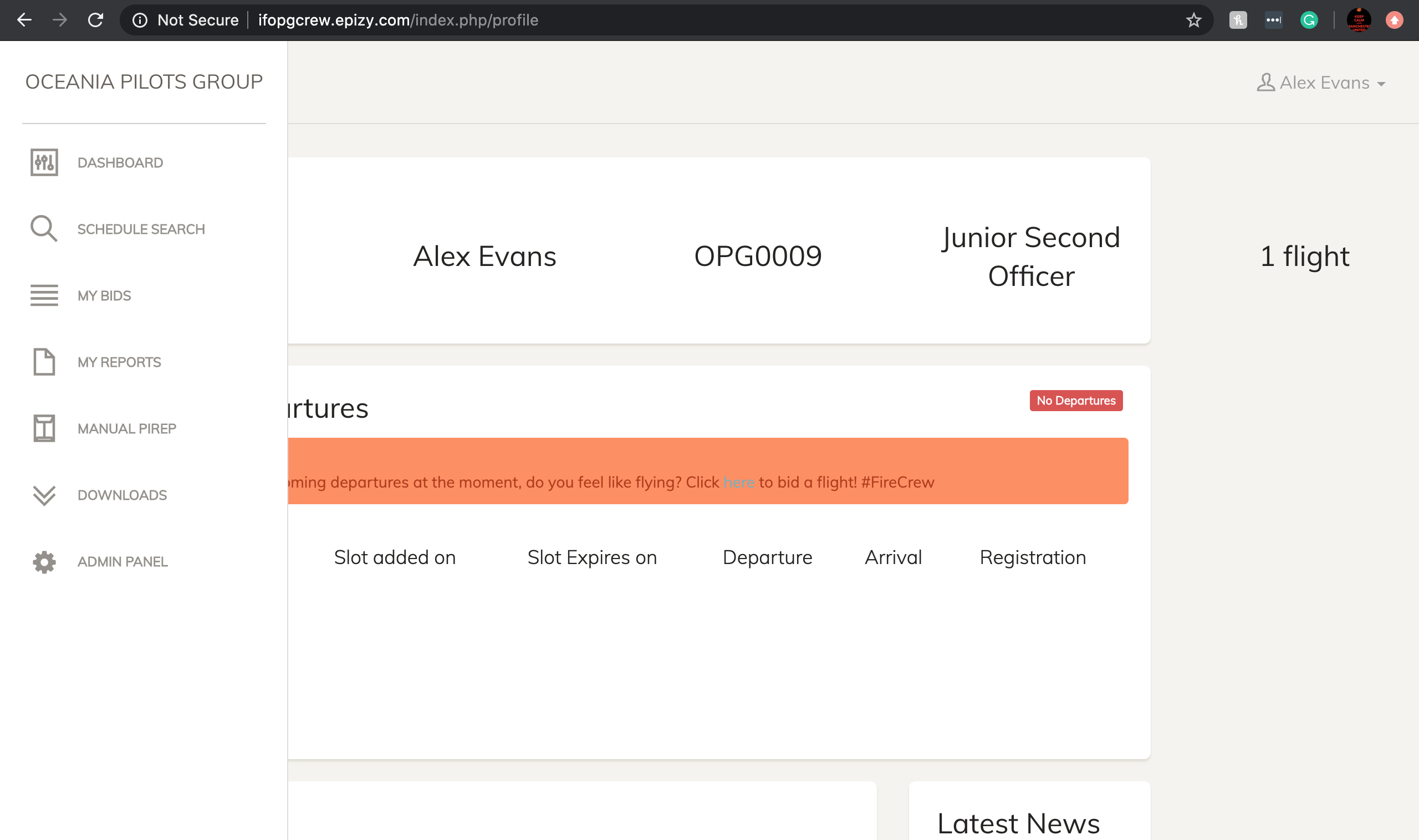Image resolution: width=1419 pixels, height=840 pixels.
Task: Reload the page using browser refresh
Action: [x=96, y=21]
